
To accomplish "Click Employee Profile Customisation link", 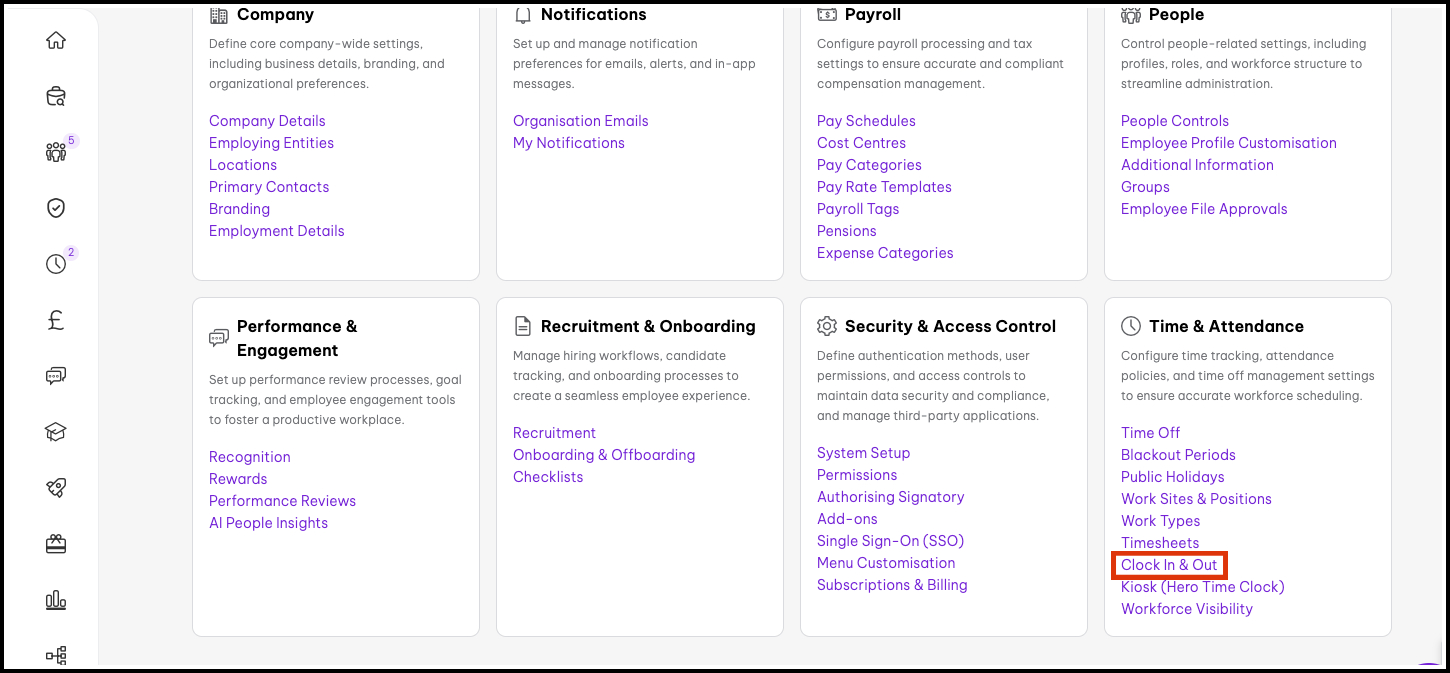I will 1228,143.
